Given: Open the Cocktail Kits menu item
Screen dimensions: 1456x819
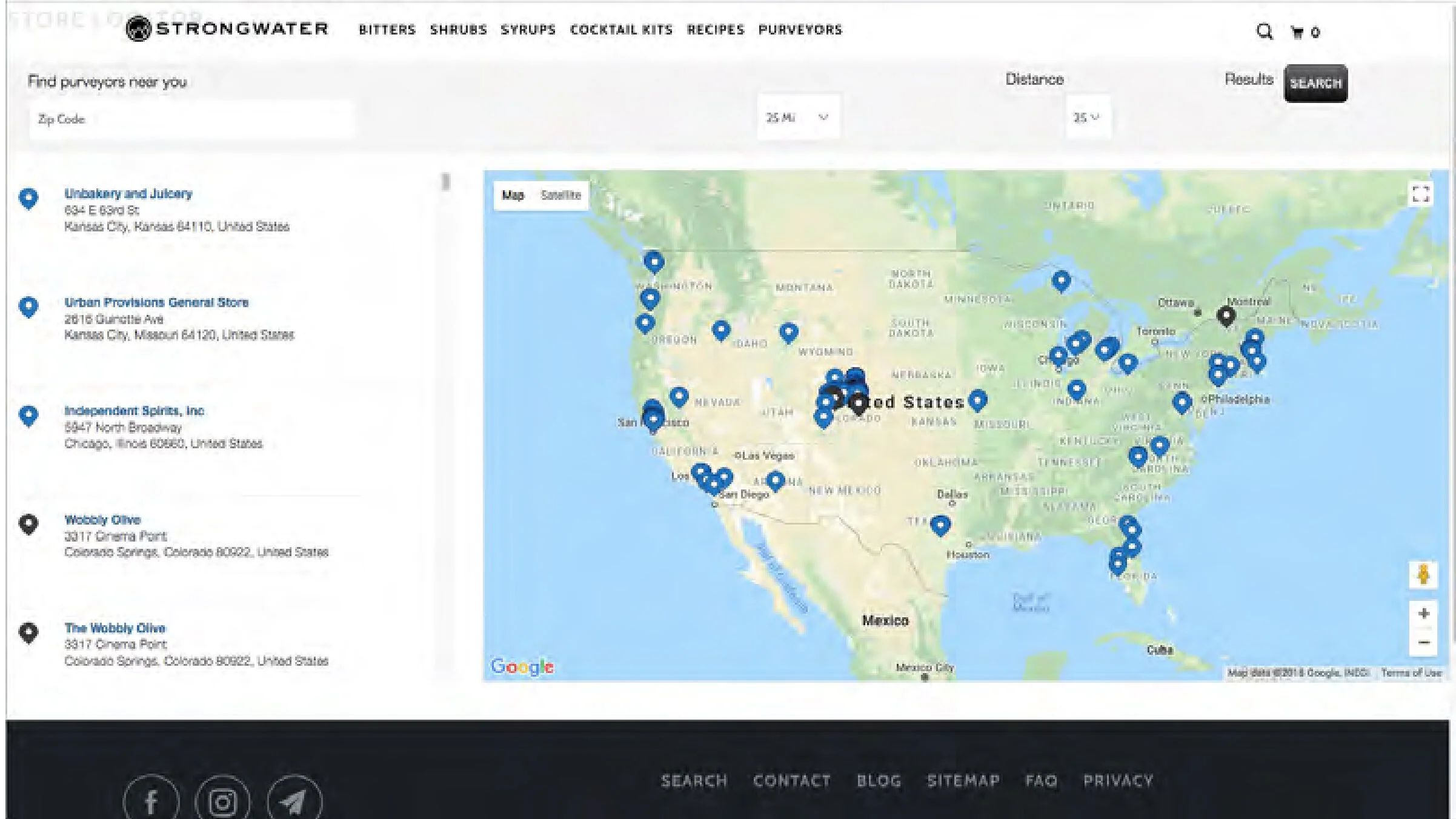Looking at the screenshot, I should [x=621, y=30].
